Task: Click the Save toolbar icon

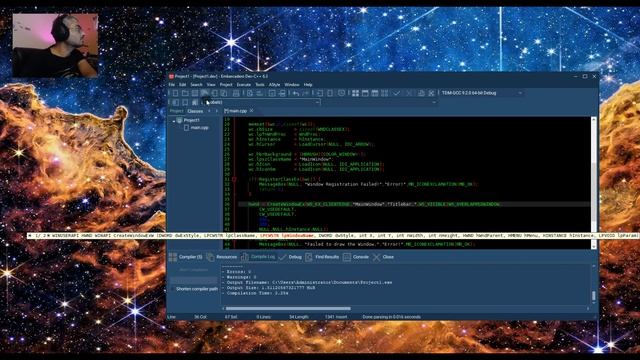Action: [195, 93]
